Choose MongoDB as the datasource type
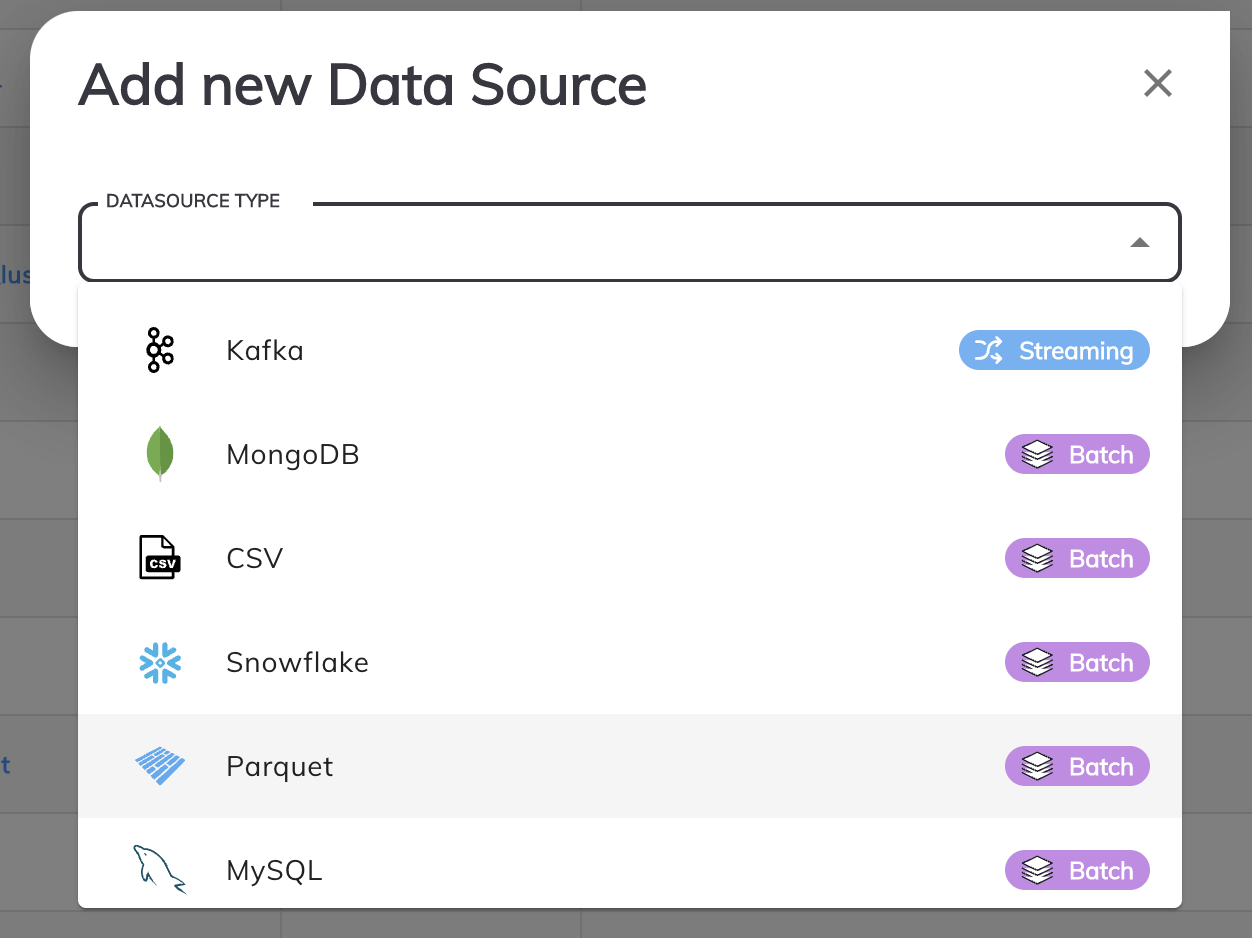The height and width of the screenshot is (938, 1252). (293, 455)
